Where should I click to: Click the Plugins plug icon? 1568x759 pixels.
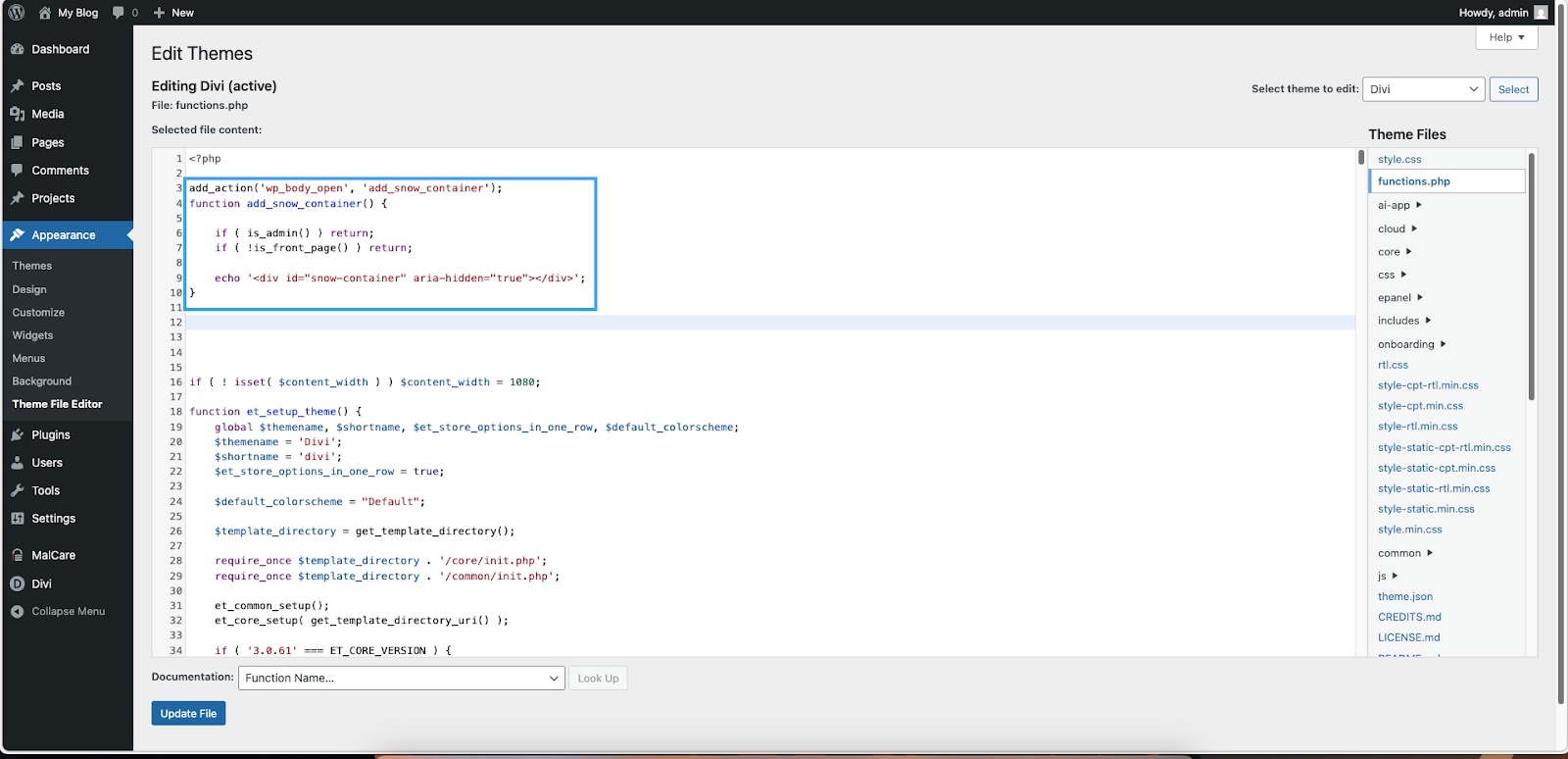[x=18, y=434]
